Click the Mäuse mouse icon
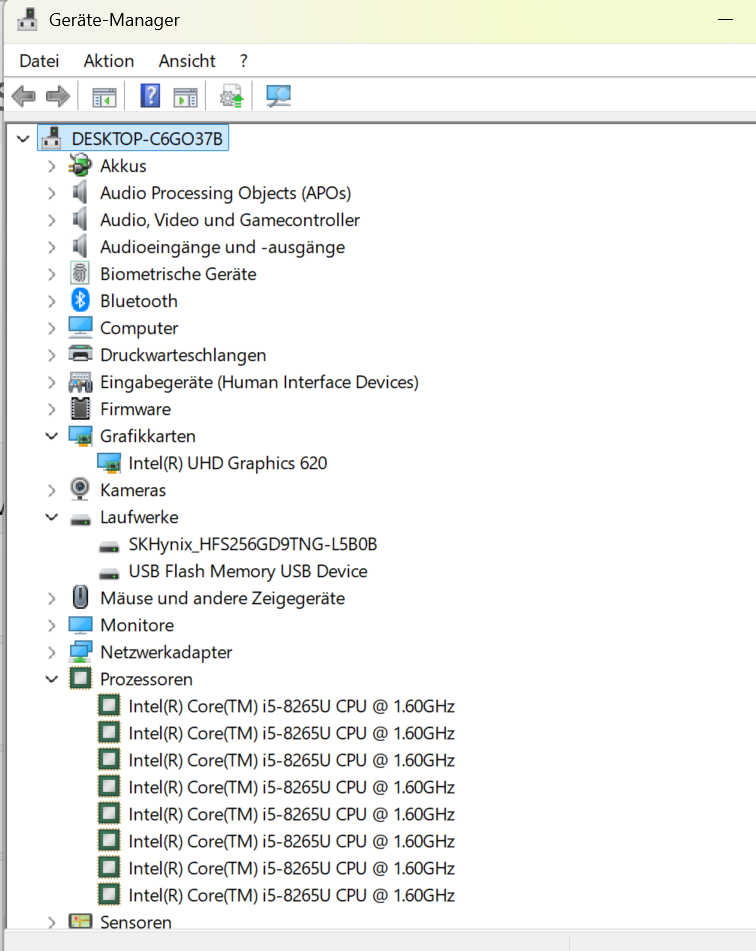Image resolution: width=756 pixels, height=951 pixels. 80,597
